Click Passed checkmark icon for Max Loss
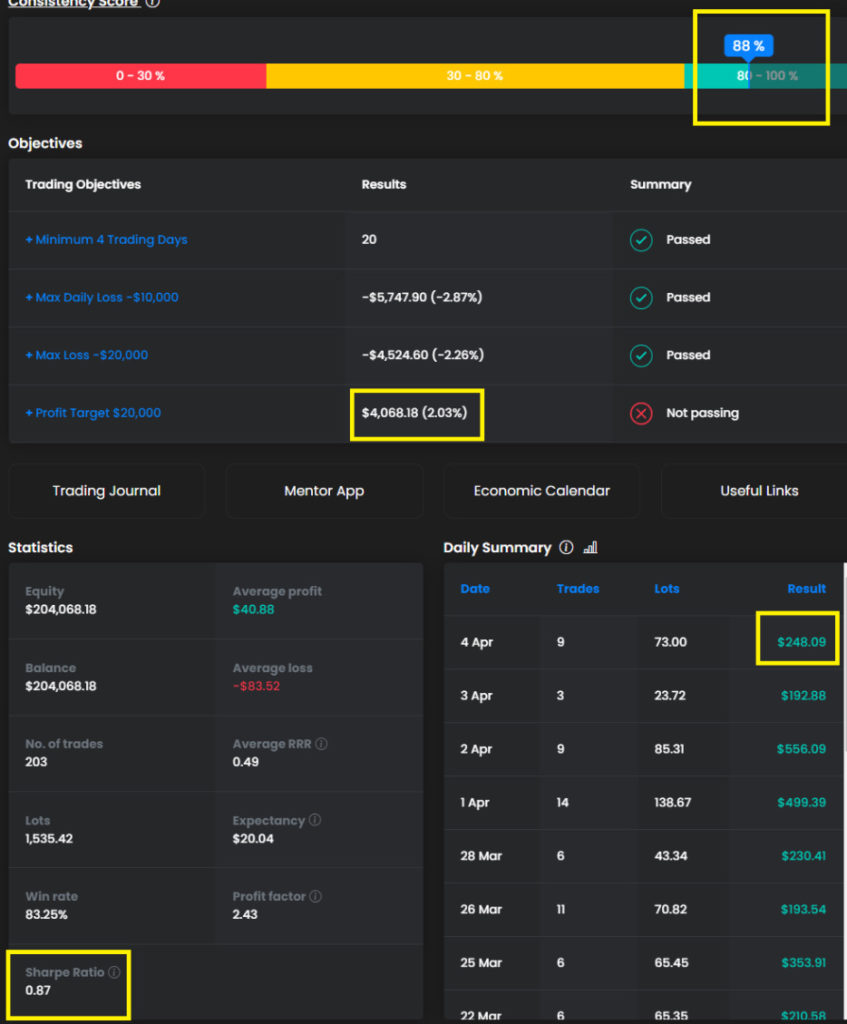The height and width of the screenshot is (1024, 847). click(641, 355)
